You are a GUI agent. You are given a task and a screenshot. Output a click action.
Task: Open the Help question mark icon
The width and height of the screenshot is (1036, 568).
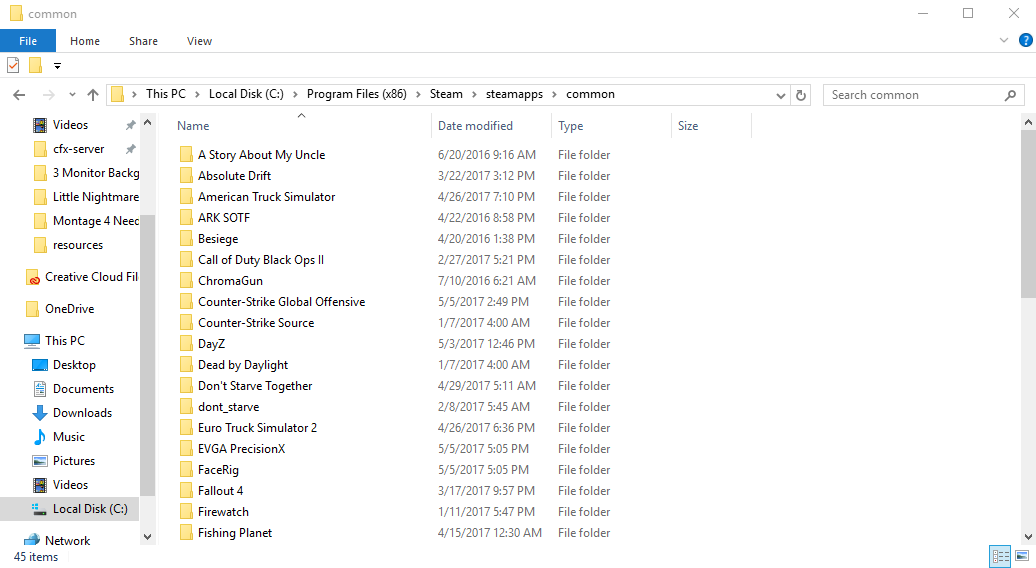(1025, 40)
